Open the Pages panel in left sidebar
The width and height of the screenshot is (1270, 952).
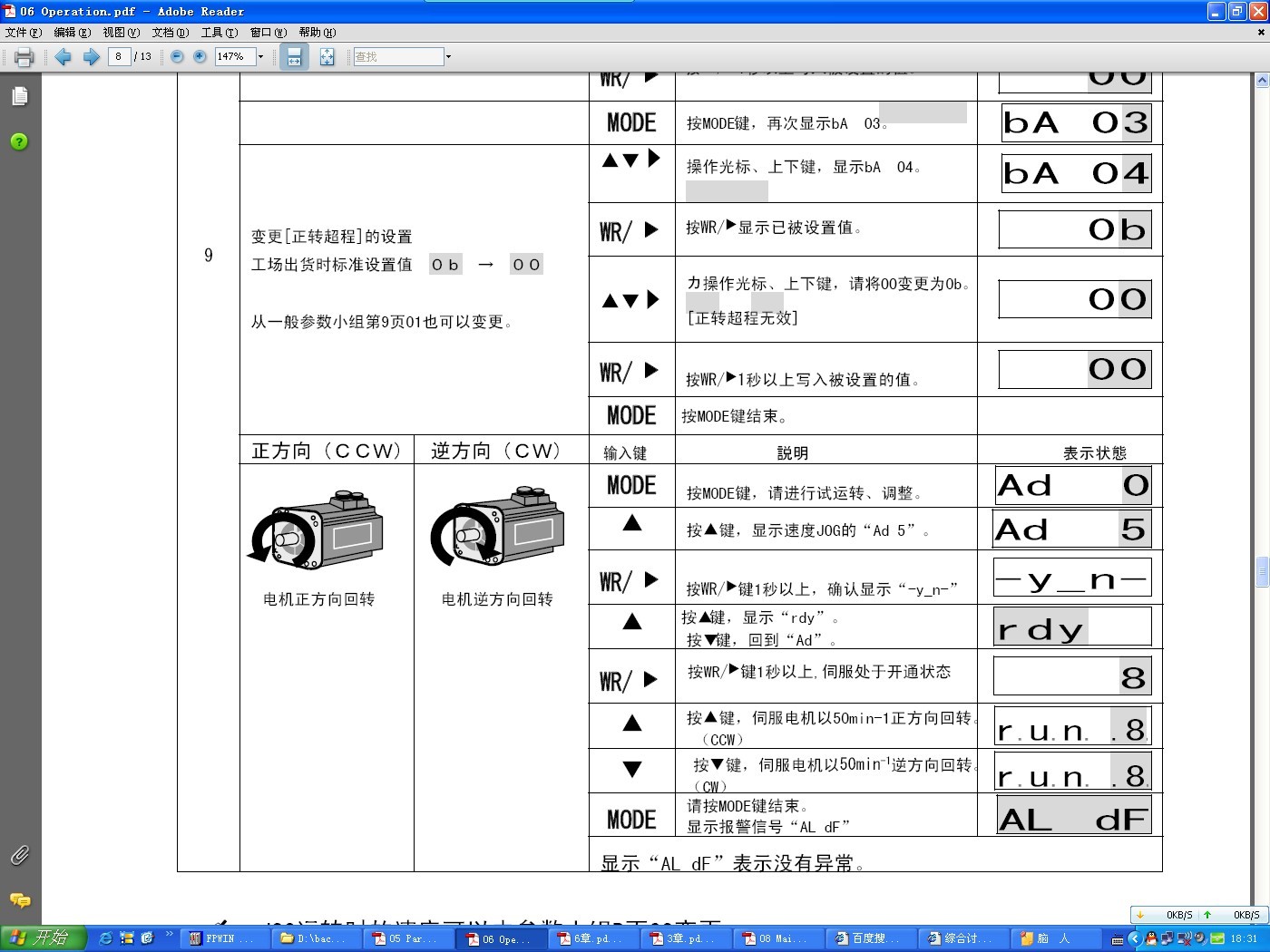19,96
